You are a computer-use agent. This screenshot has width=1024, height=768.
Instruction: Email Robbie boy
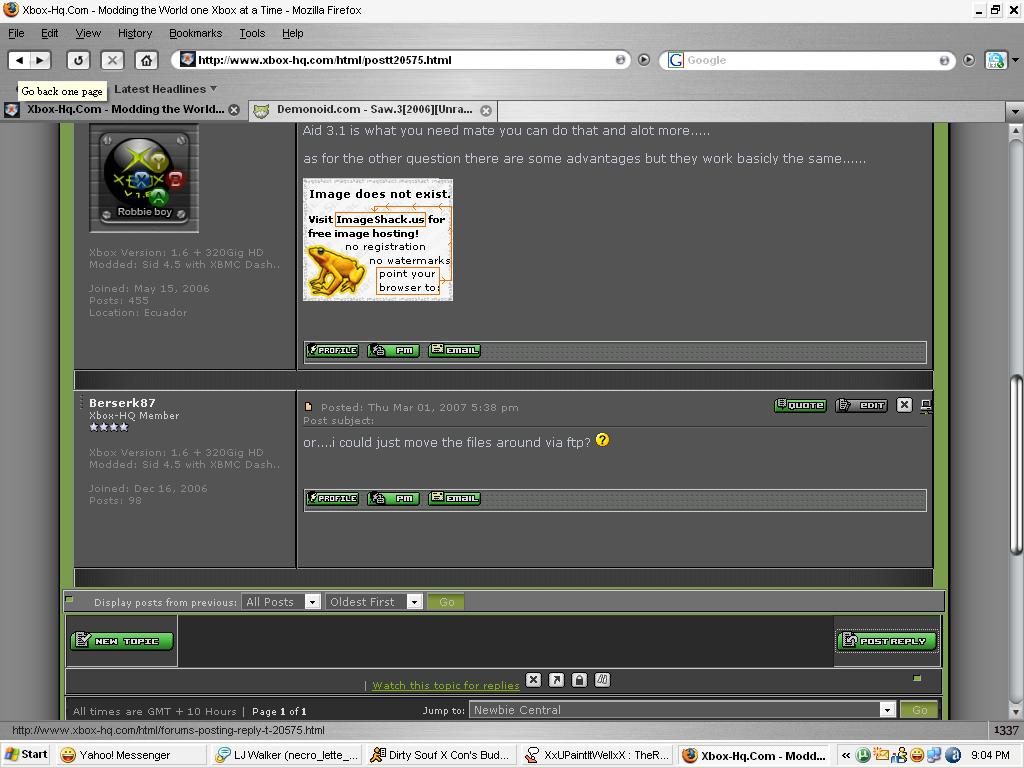point(455,350)
